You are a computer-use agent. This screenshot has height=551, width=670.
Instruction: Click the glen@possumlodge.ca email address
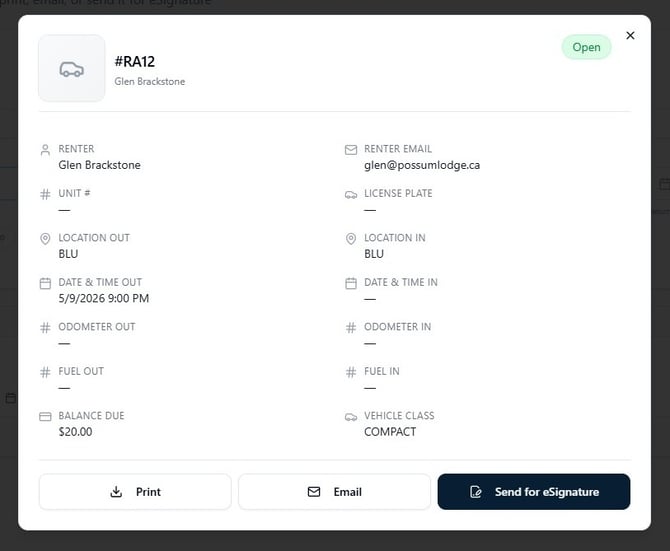tap(422, 165)
